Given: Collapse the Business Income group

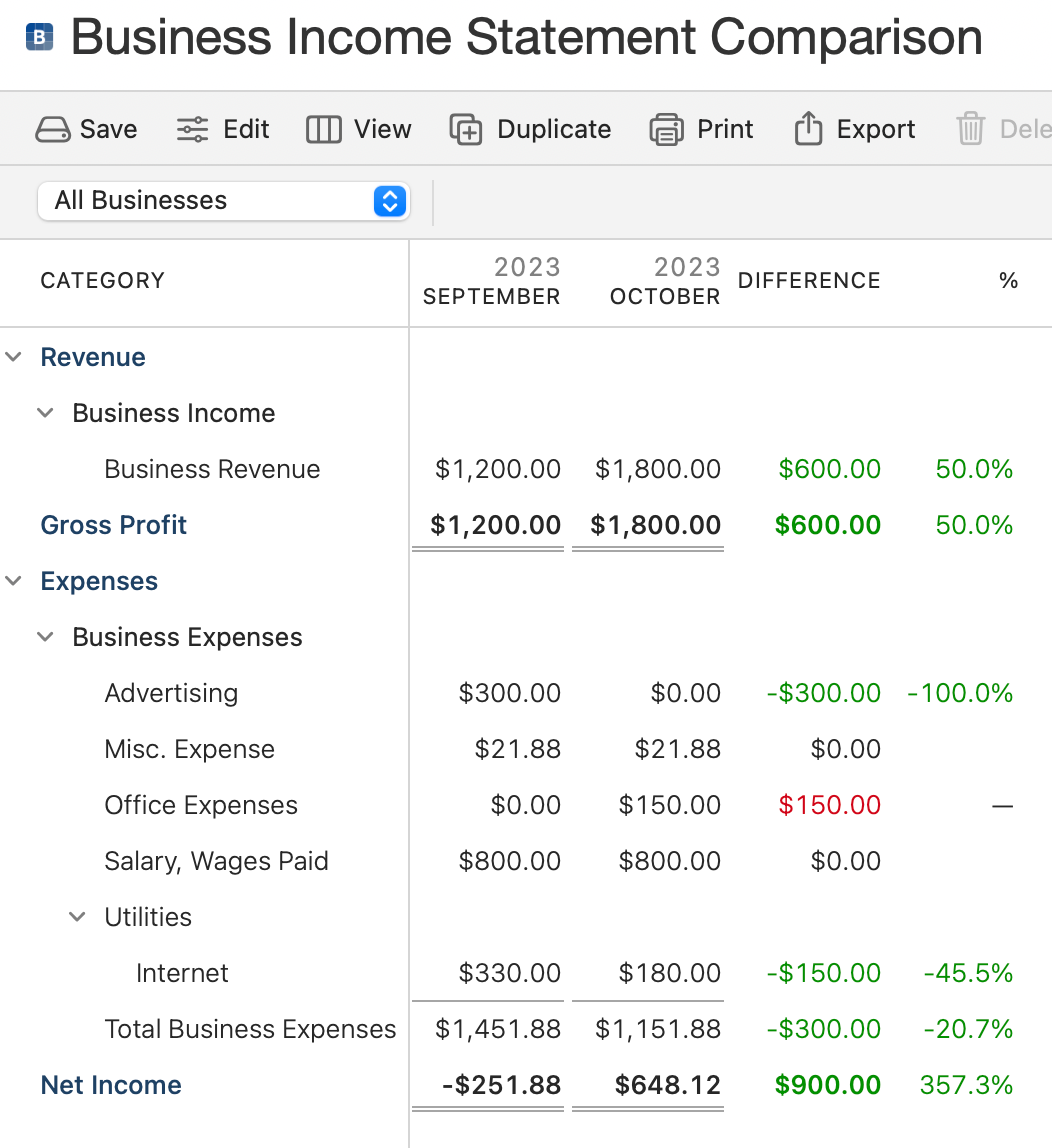Looking at the screenshot, I should tap(45, 413).
